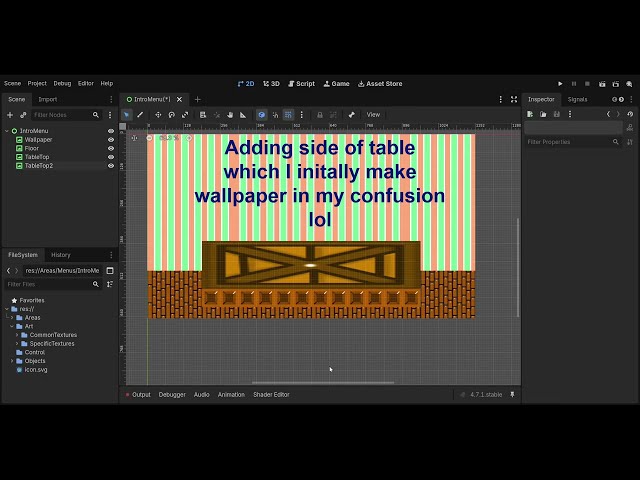
Task: Open the Help menu
Action: coord(107,83)
